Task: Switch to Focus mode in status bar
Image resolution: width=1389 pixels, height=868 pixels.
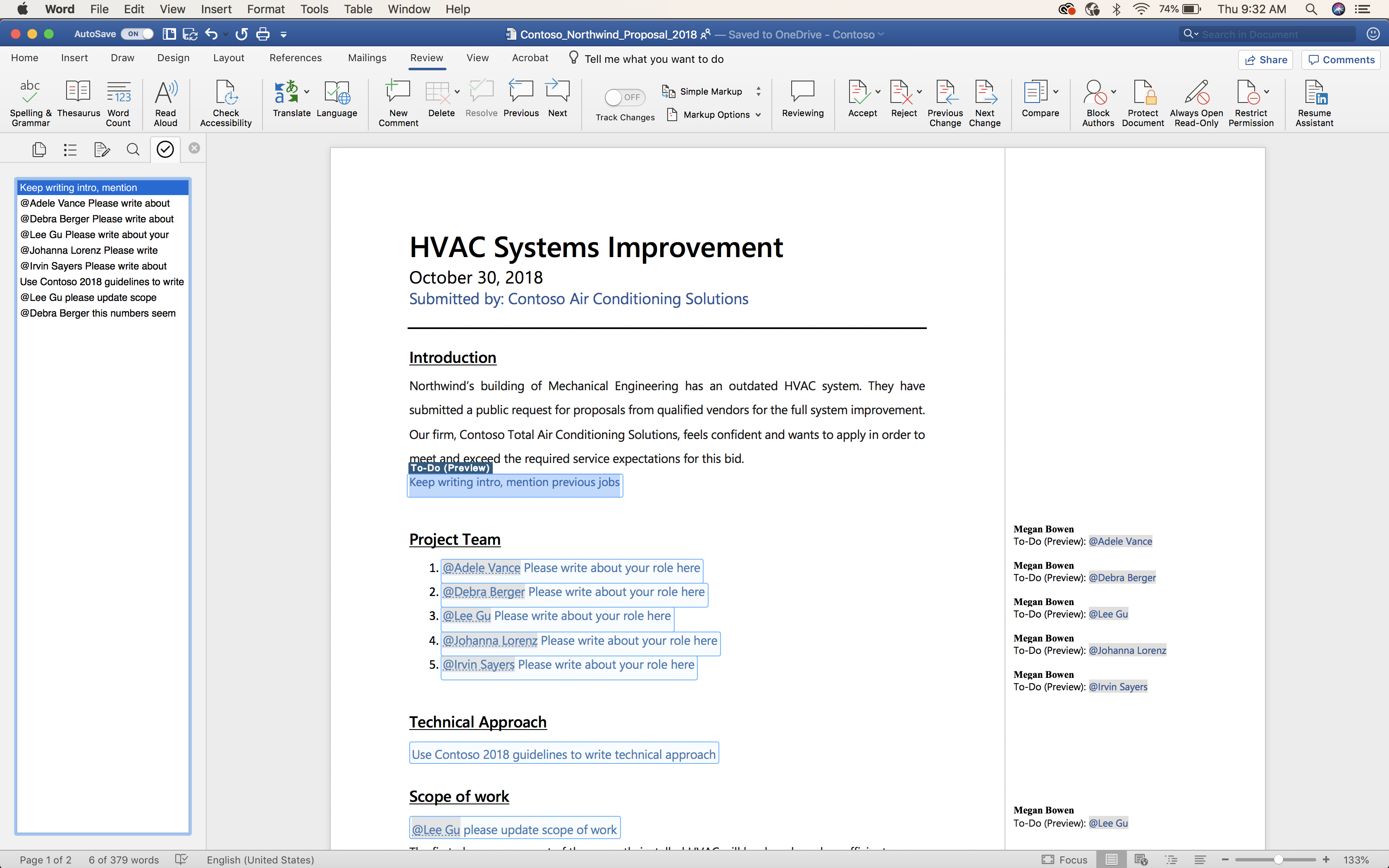Action: [1065, 859]
